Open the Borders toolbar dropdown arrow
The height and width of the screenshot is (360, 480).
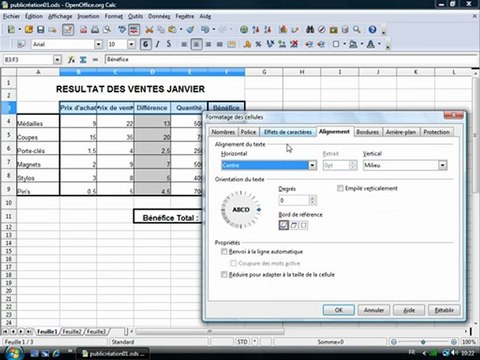pos(344,44)
